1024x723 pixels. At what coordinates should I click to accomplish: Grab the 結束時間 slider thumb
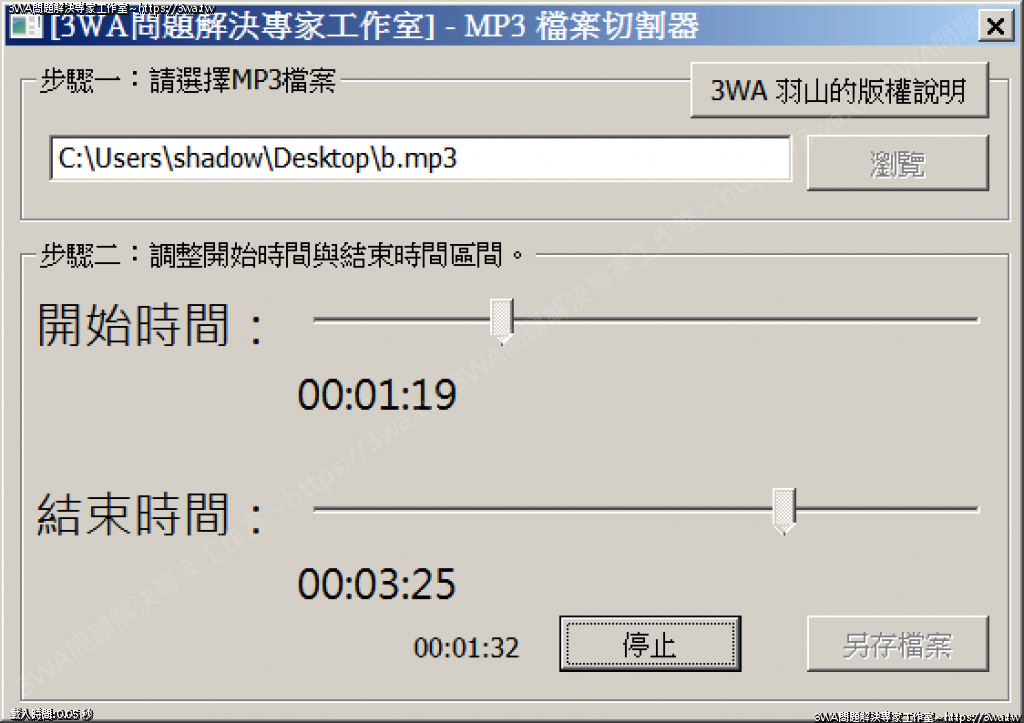pyautogui.click(x=784, y=511)
